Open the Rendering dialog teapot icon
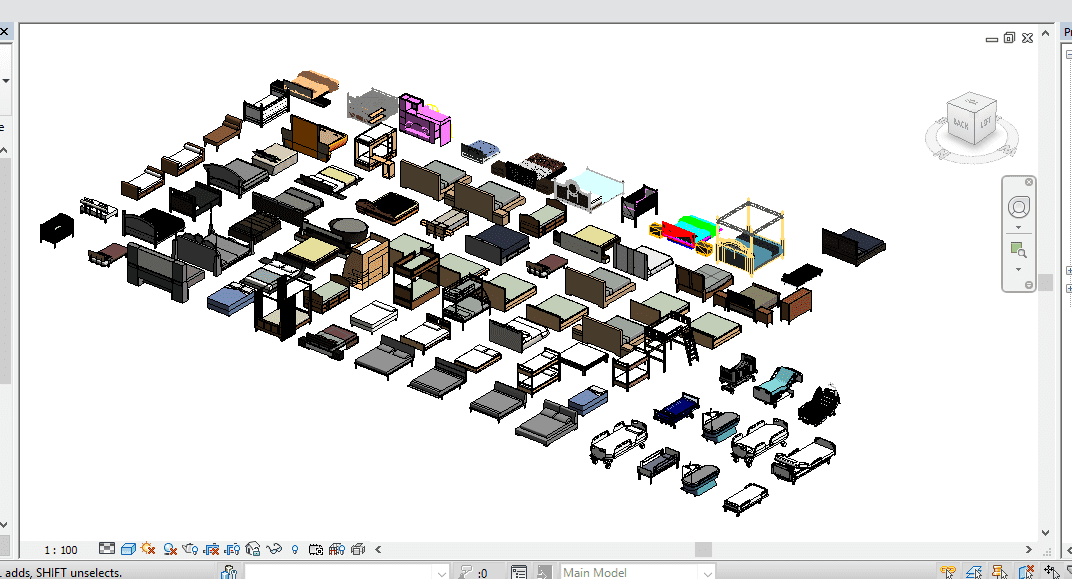Viewport: 1072px width, 579px height. pyautogui.click(x=190, y=549)
